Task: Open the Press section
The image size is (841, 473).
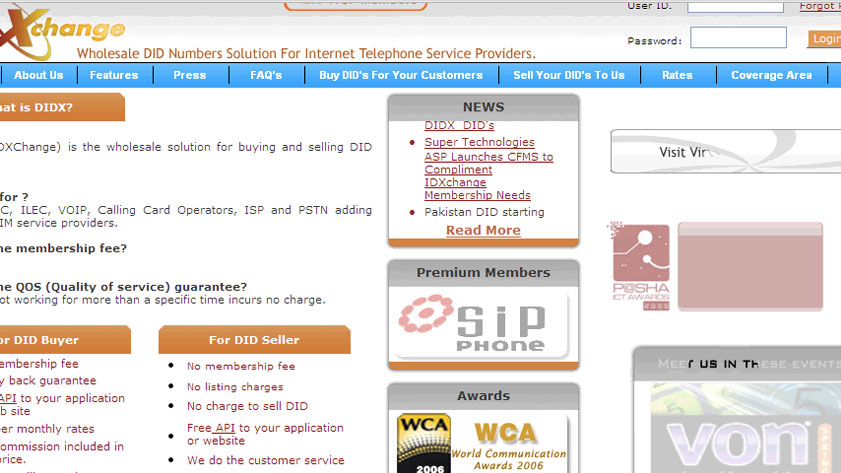Action: coord(189,75)
